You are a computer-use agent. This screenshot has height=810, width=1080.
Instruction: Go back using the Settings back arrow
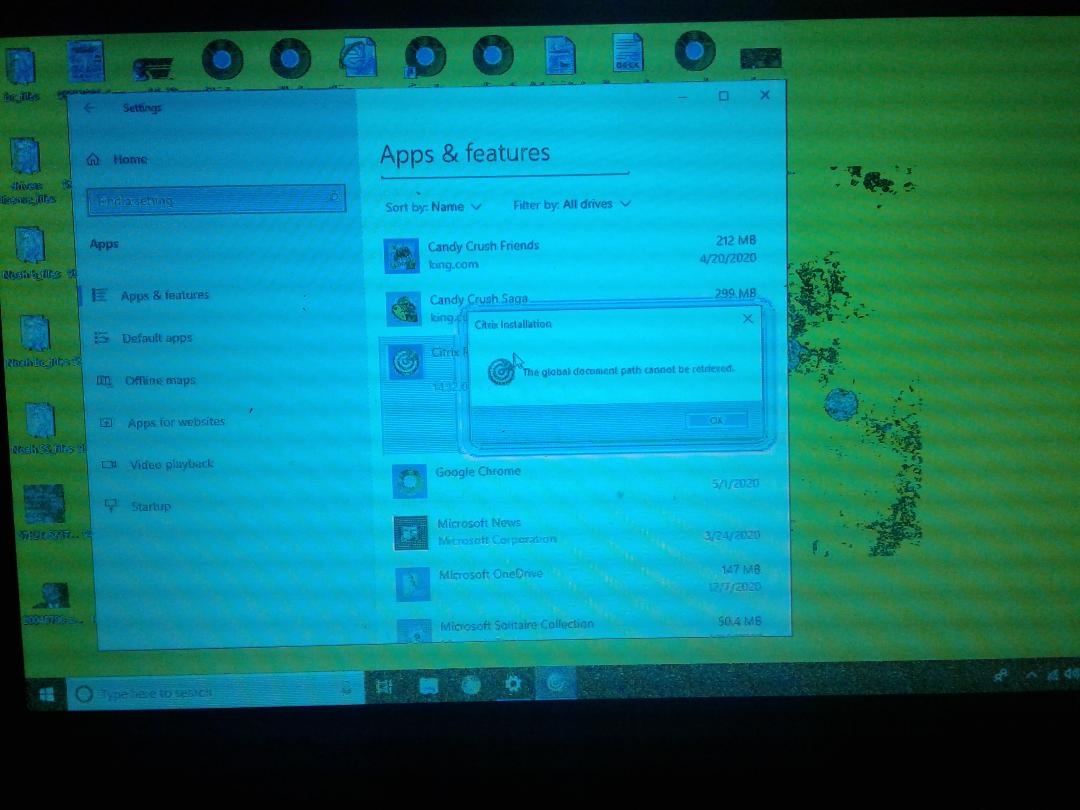coord(89,107)
